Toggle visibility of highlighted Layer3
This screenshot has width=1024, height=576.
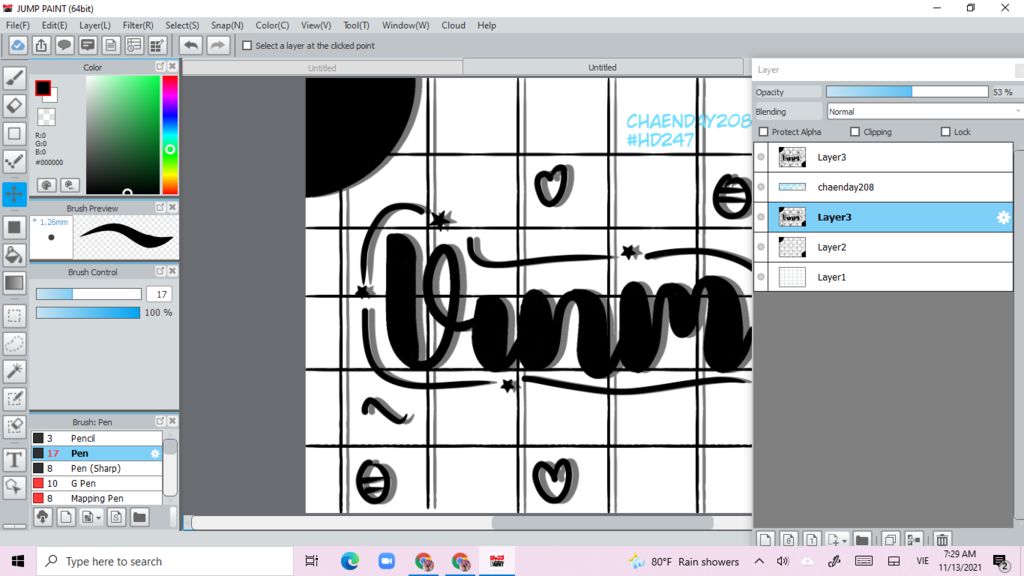pyautogui.click(x=761, y=217)
